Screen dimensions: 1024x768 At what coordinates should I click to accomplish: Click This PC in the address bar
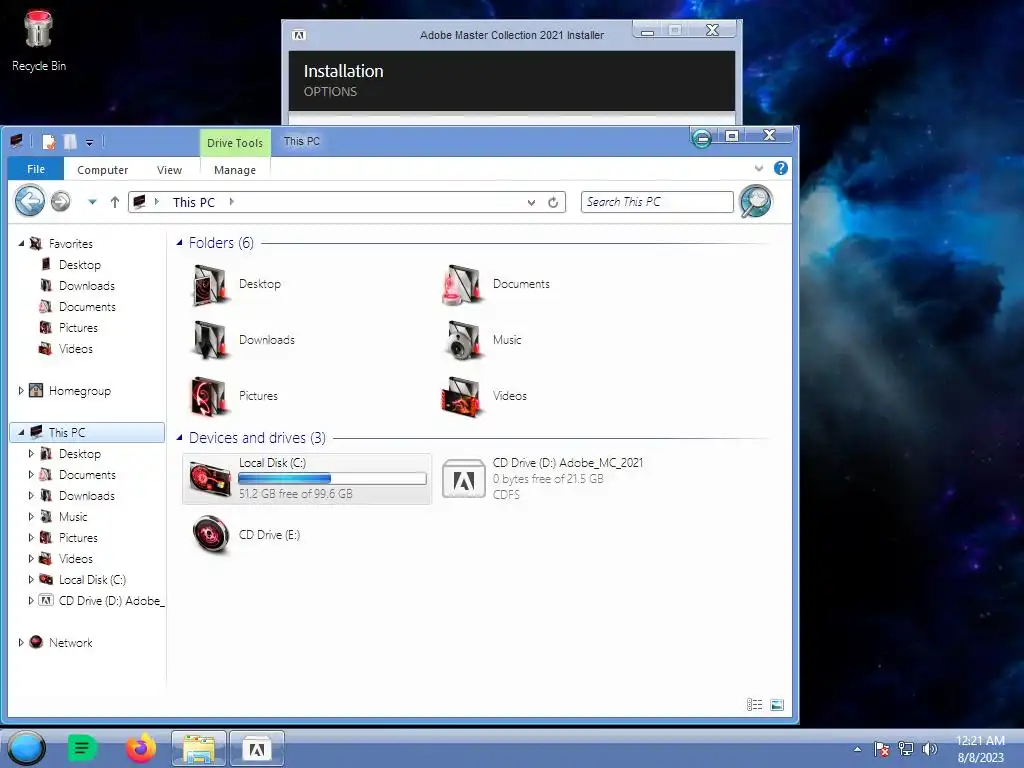193,202
